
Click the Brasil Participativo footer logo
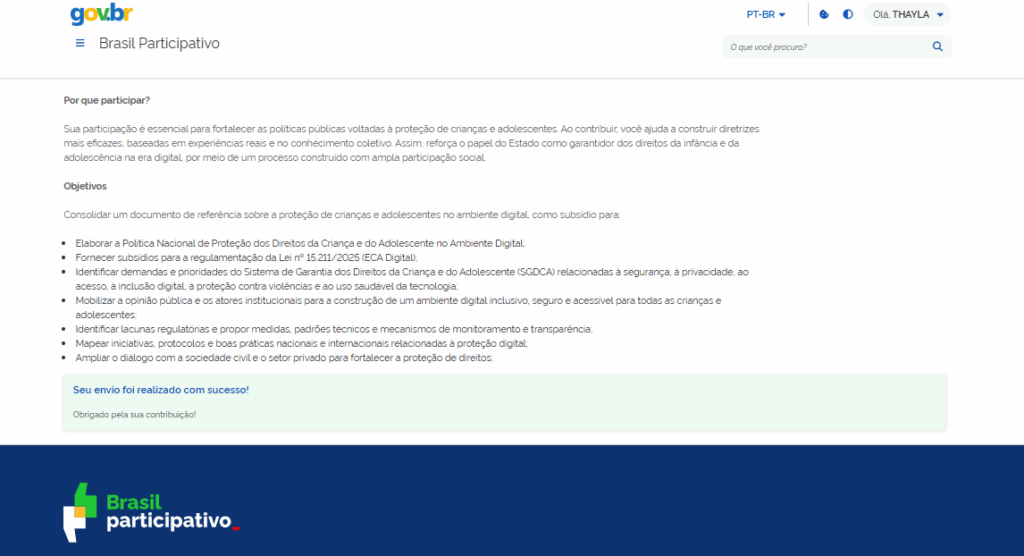(151, 511)
